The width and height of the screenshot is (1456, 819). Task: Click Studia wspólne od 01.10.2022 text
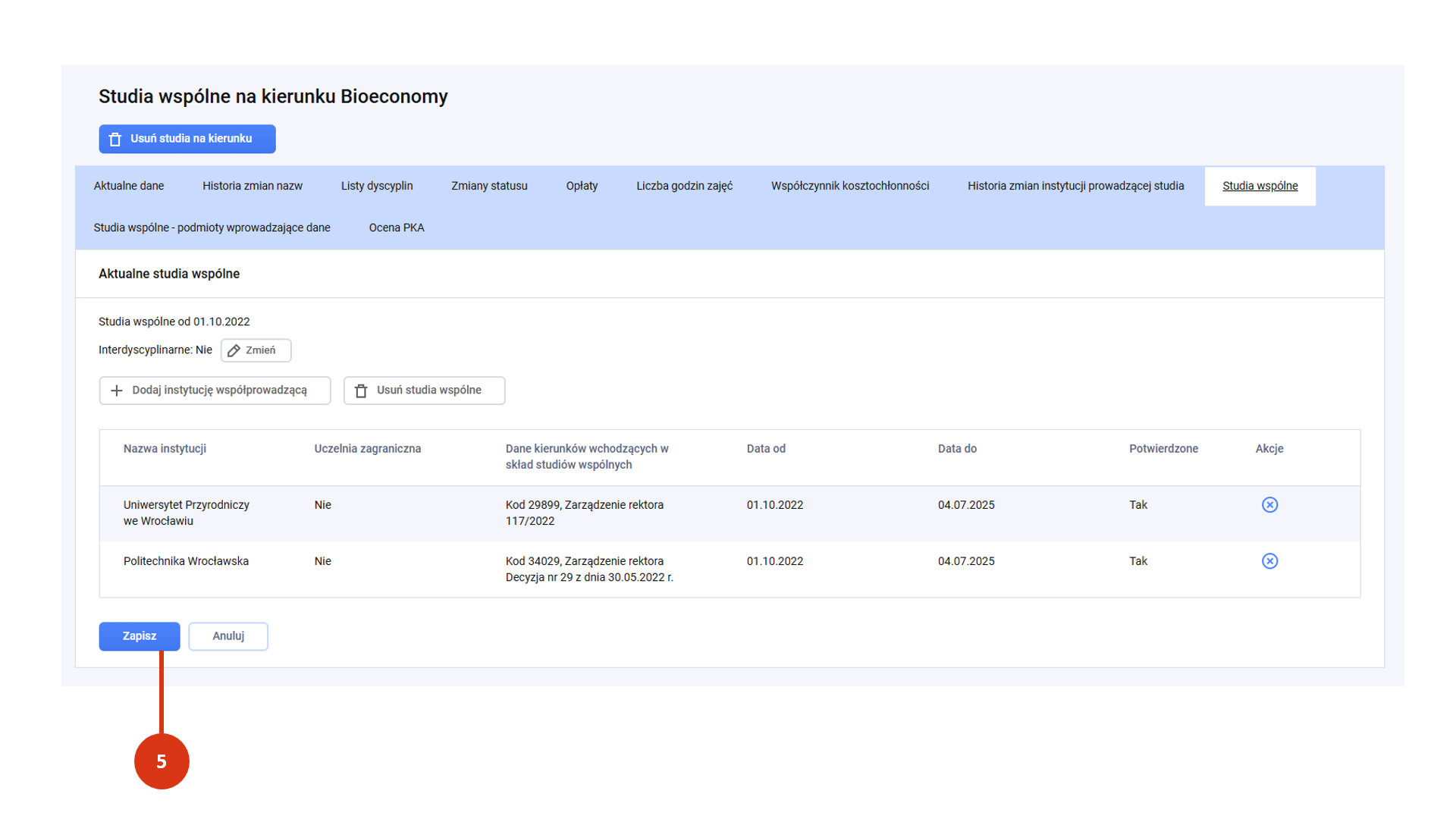click(174, 322)
